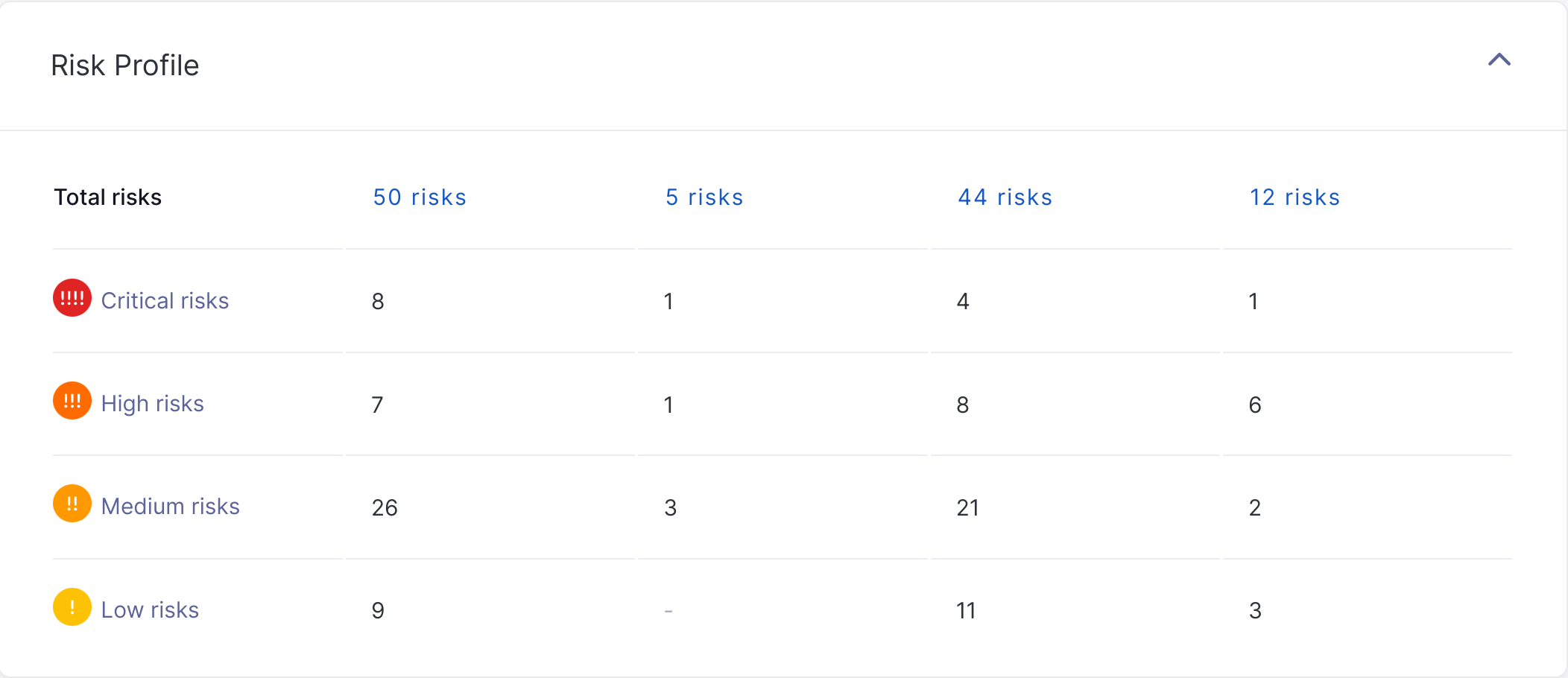Click the empty dash in Low risks row

coord(668,611)
